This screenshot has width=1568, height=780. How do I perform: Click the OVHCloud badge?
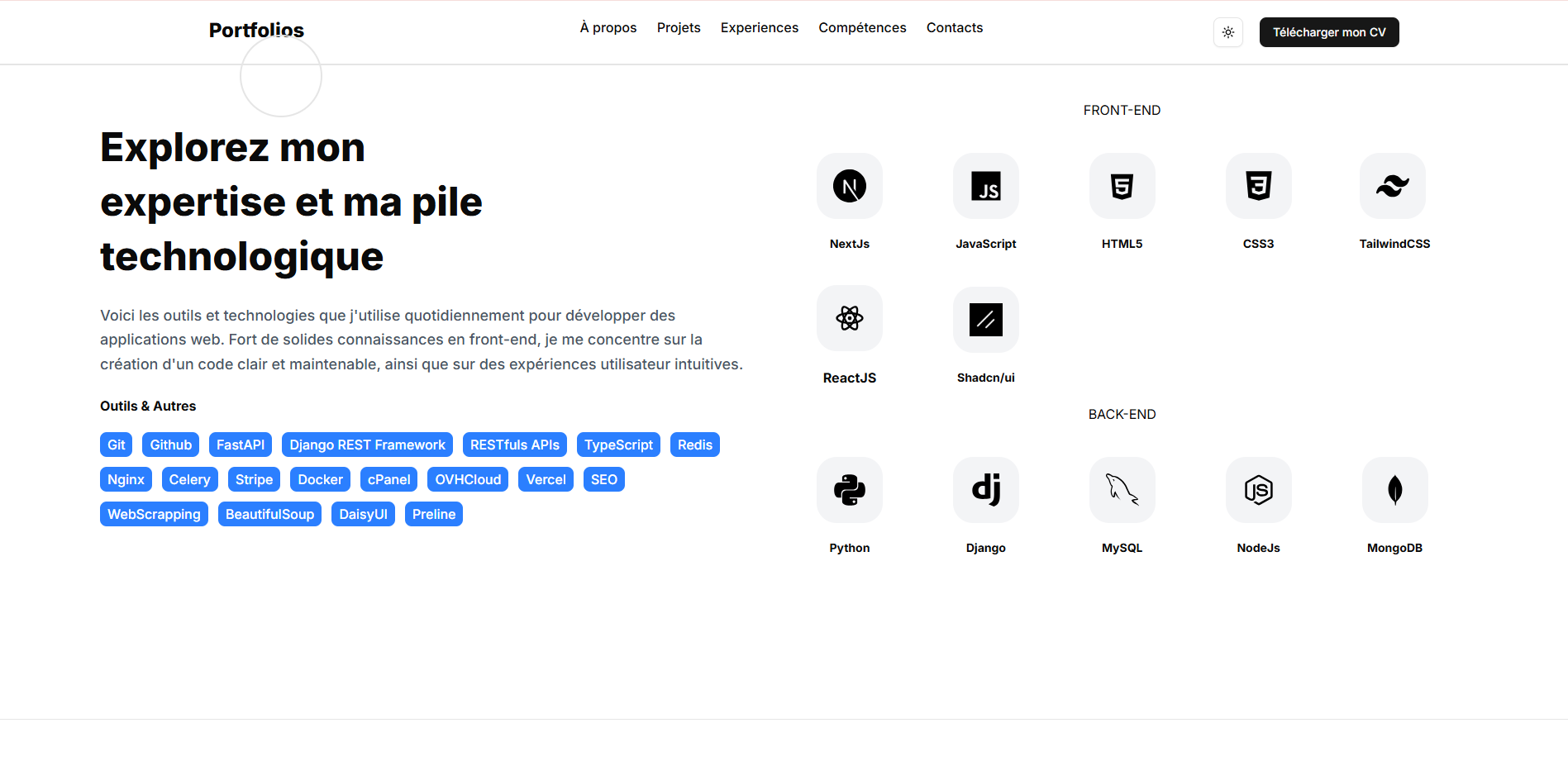(x=468, y=479)
